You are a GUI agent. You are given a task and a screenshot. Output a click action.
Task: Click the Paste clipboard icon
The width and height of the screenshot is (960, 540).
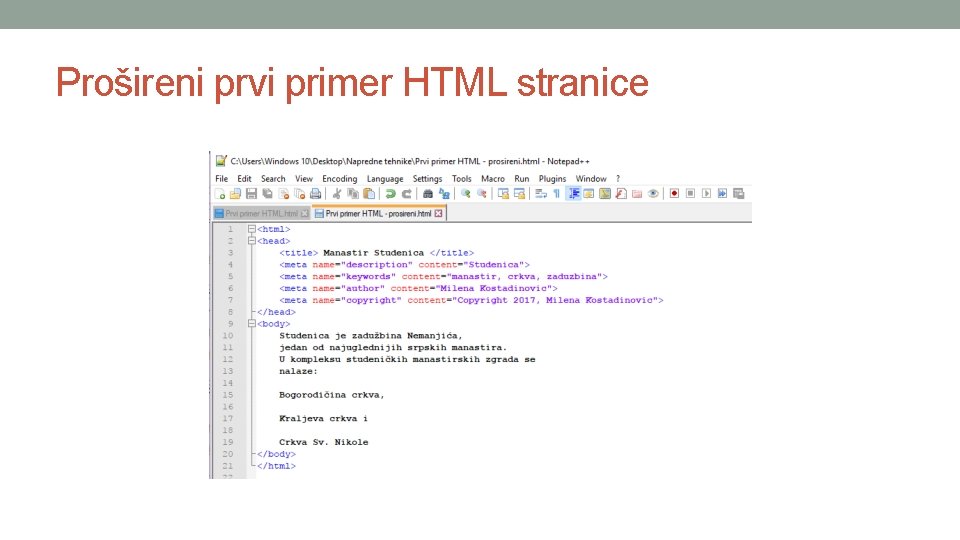coord(369,193)
